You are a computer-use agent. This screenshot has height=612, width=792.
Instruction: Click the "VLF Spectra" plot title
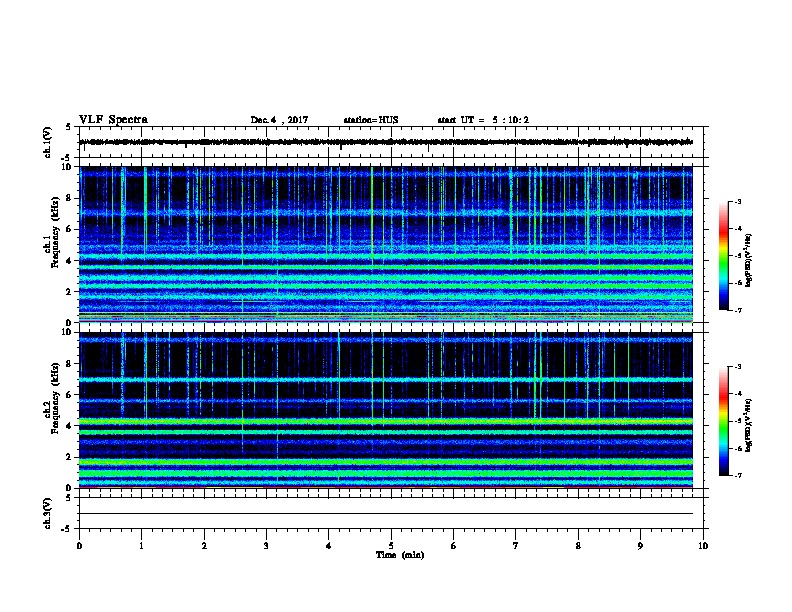(113, 120)
